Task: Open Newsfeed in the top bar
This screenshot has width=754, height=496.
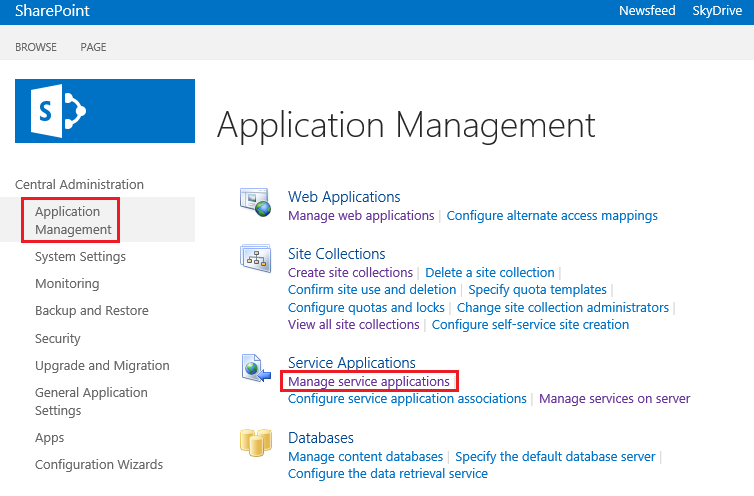Action: 647,10
